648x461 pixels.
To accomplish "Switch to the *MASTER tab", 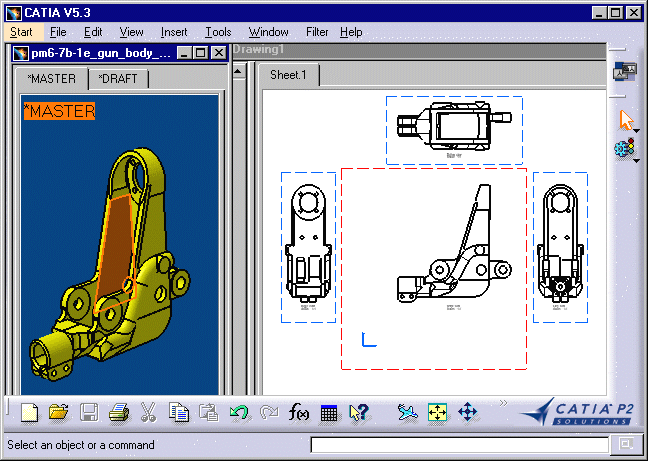I will pyautogui.click(x=52, y=78).
